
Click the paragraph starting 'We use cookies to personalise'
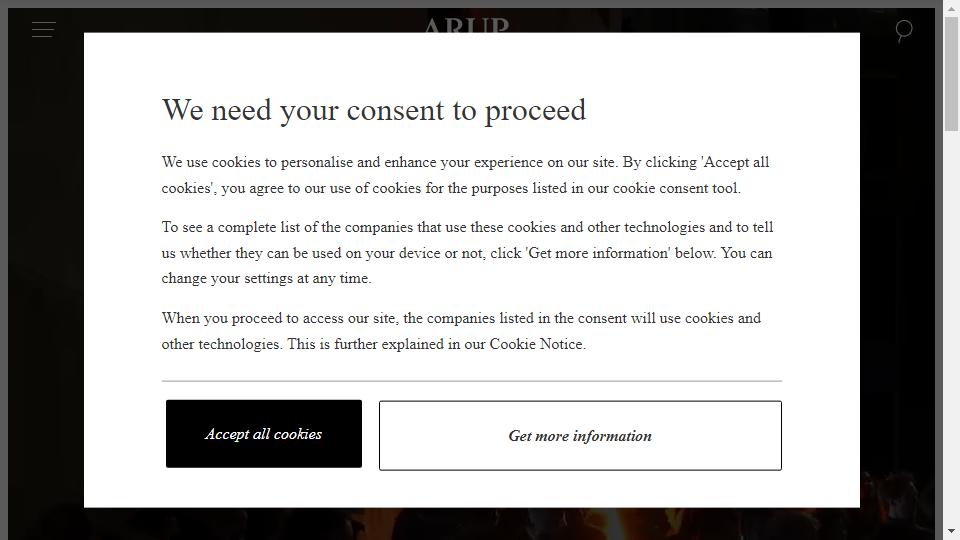point(465,175)
